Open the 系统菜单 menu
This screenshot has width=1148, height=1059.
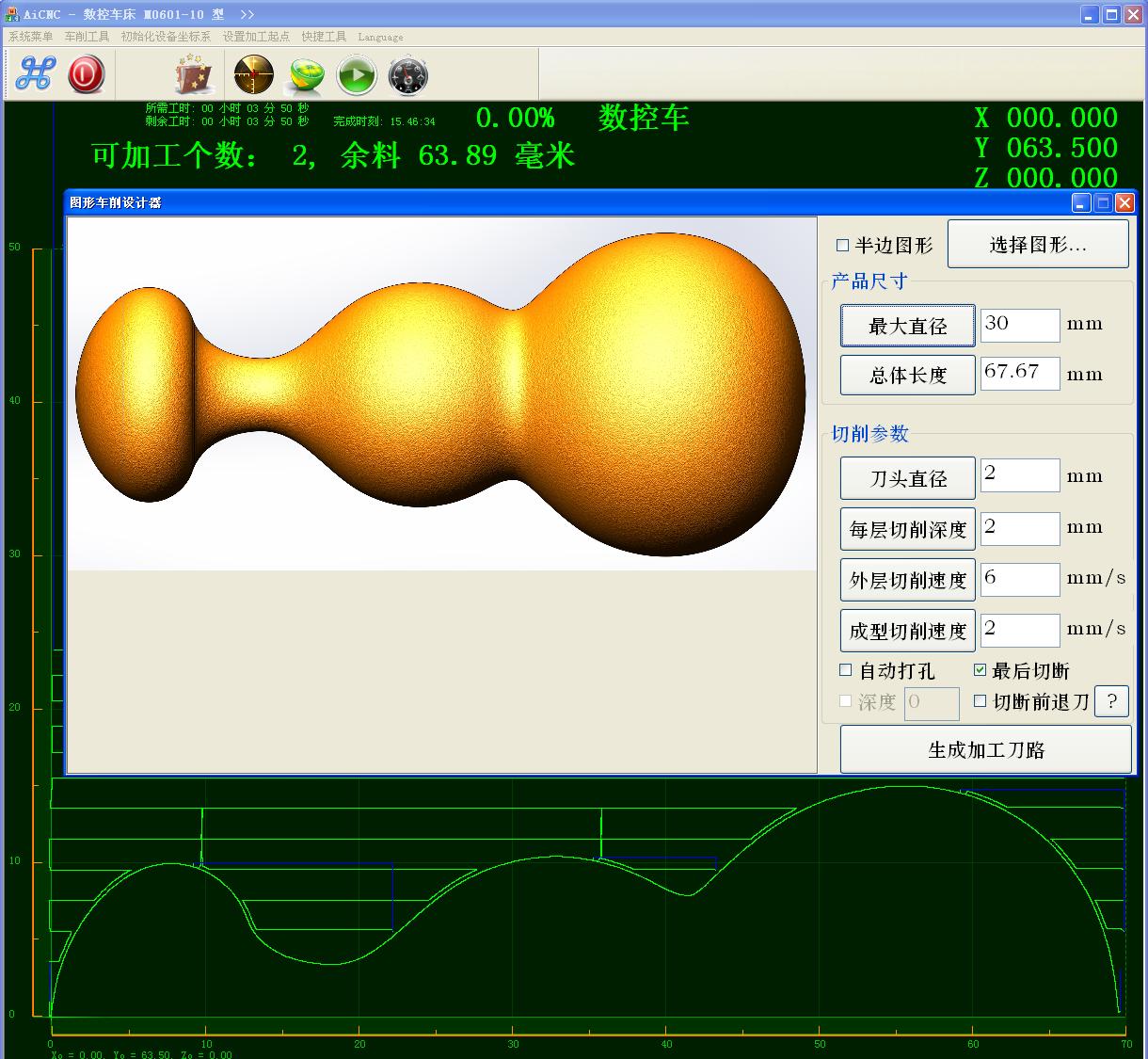[x=31, y=37]
